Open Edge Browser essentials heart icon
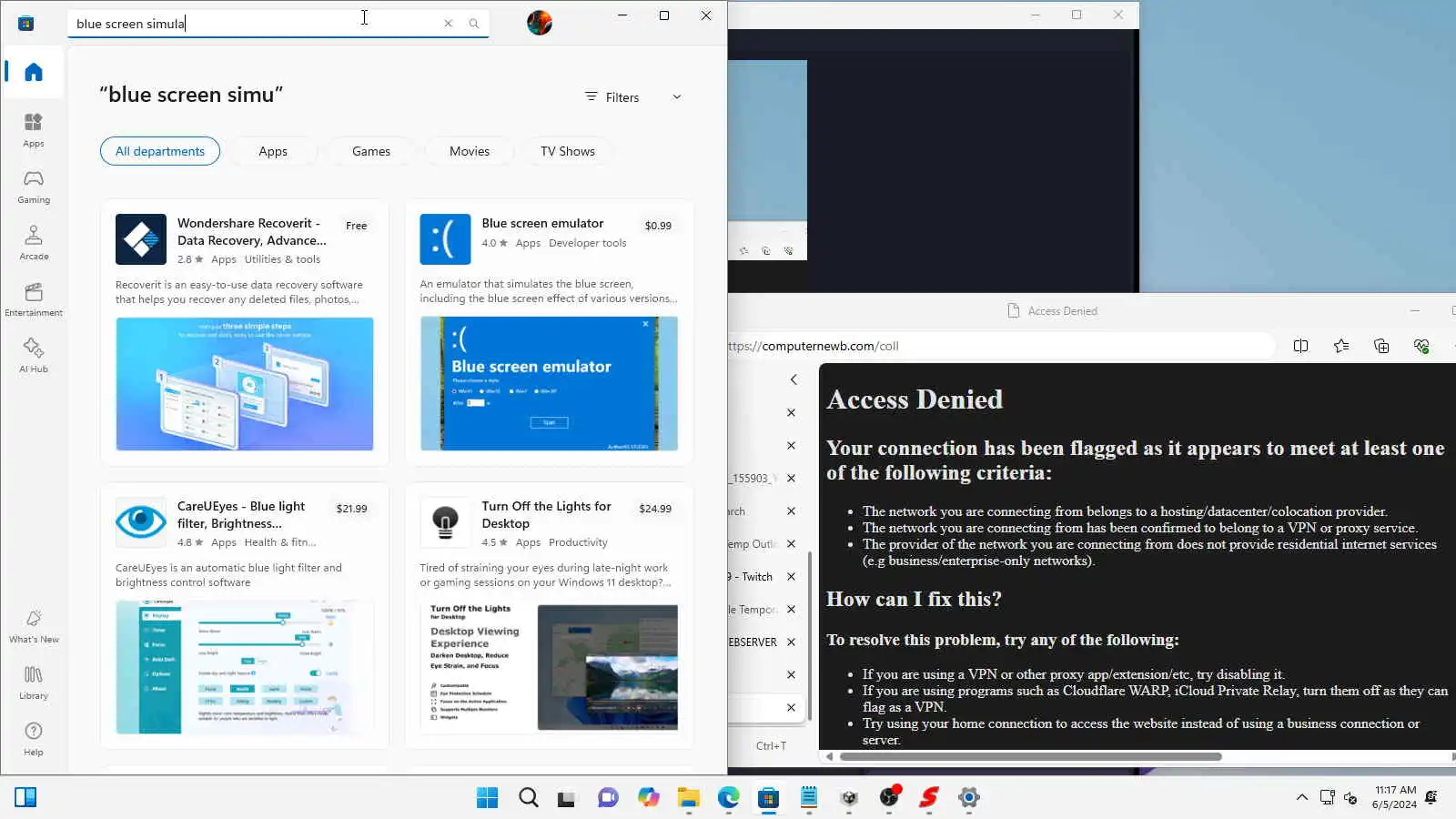Screen dimensions: 1456x819 tap(1421, 346)
